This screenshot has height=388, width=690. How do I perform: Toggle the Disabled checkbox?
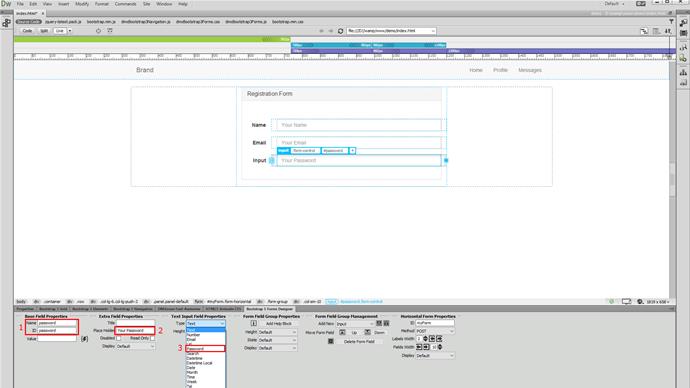click(118, 338)
